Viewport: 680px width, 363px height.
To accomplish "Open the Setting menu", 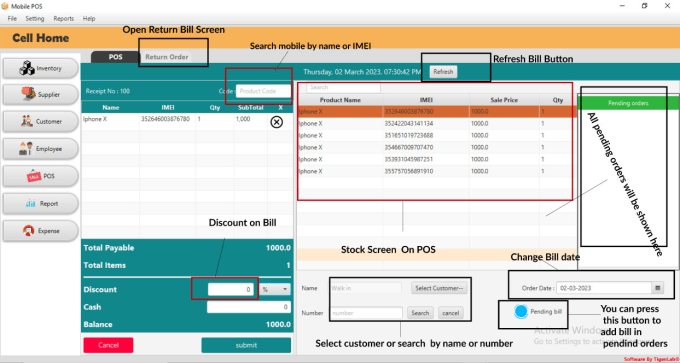I will point(35,19).
